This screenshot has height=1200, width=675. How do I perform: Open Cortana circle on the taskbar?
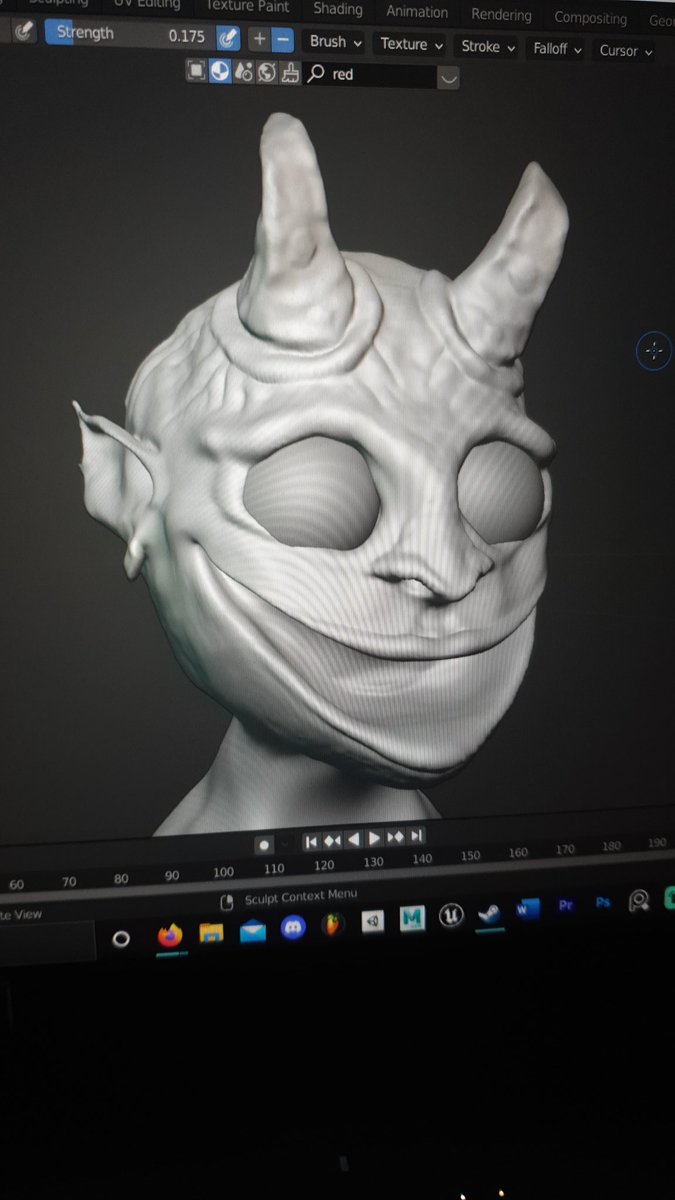tap(121, 939)
